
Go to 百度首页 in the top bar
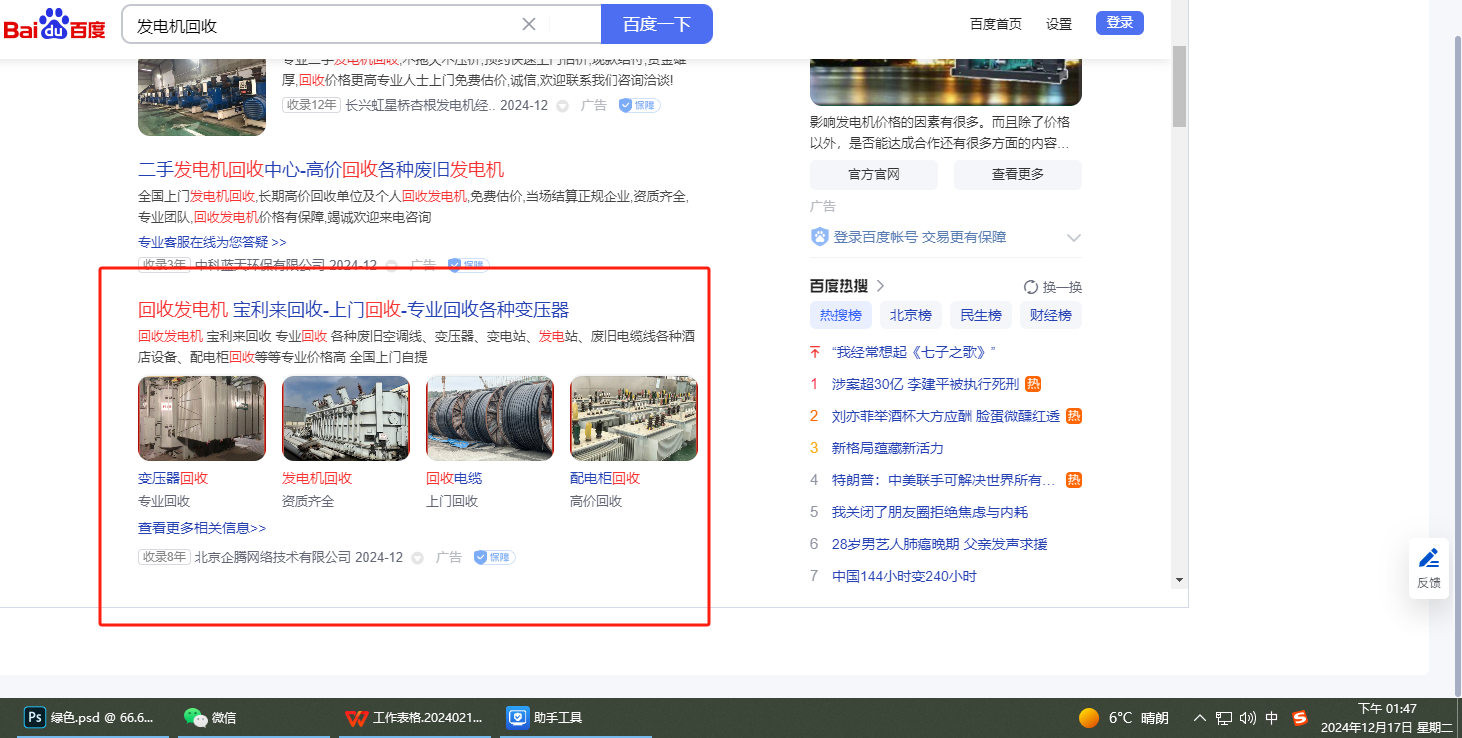[996, 24]
